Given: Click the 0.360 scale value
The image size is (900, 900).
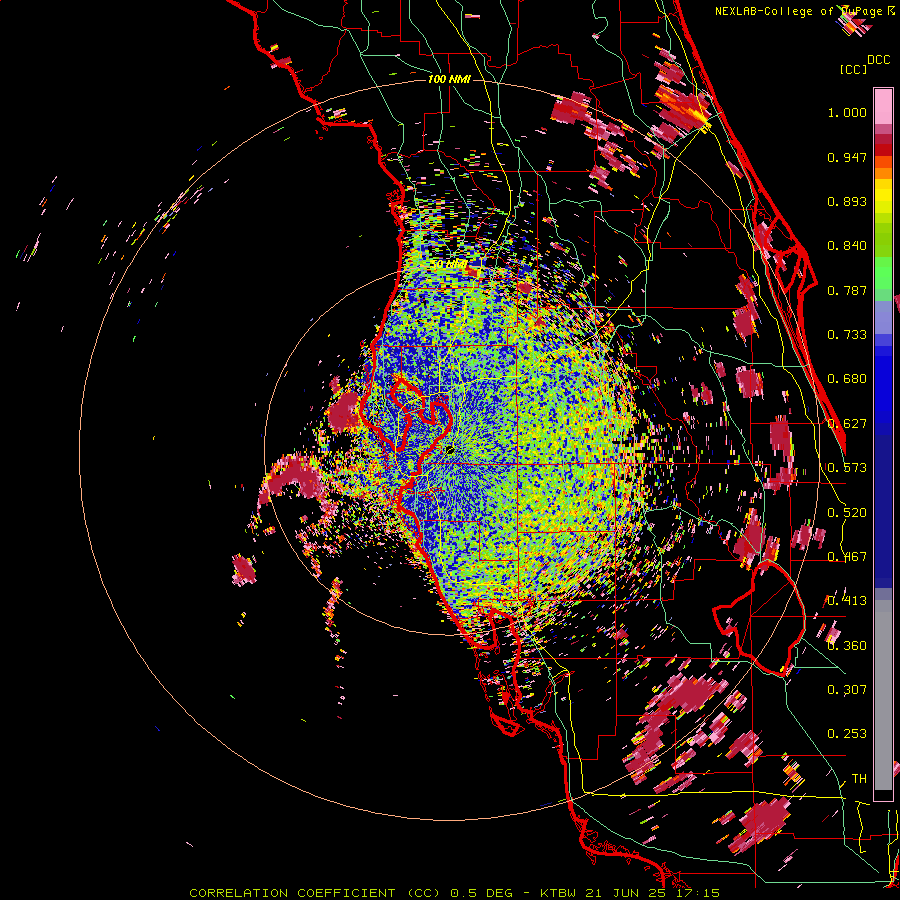Looking at the screenshot, I should (x=847, y=646).
